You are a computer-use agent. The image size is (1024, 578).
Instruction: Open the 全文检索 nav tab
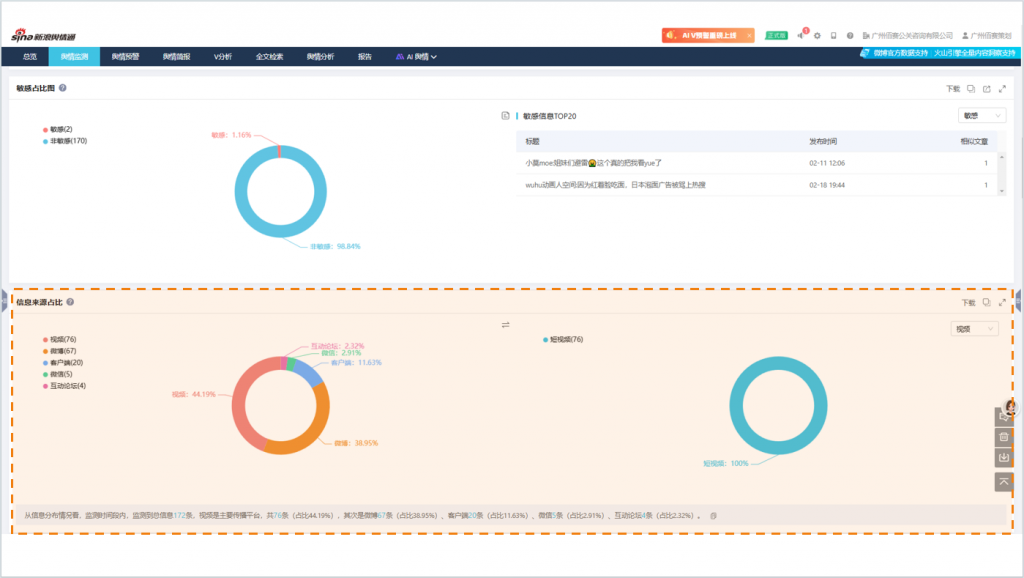pos(269,57)
